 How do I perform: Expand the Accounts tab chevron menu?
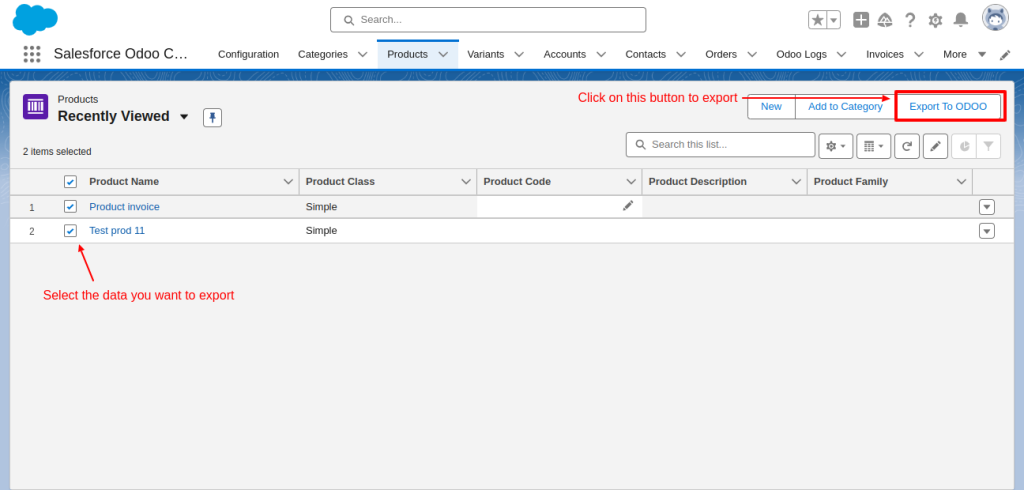[x=601, y=54]
